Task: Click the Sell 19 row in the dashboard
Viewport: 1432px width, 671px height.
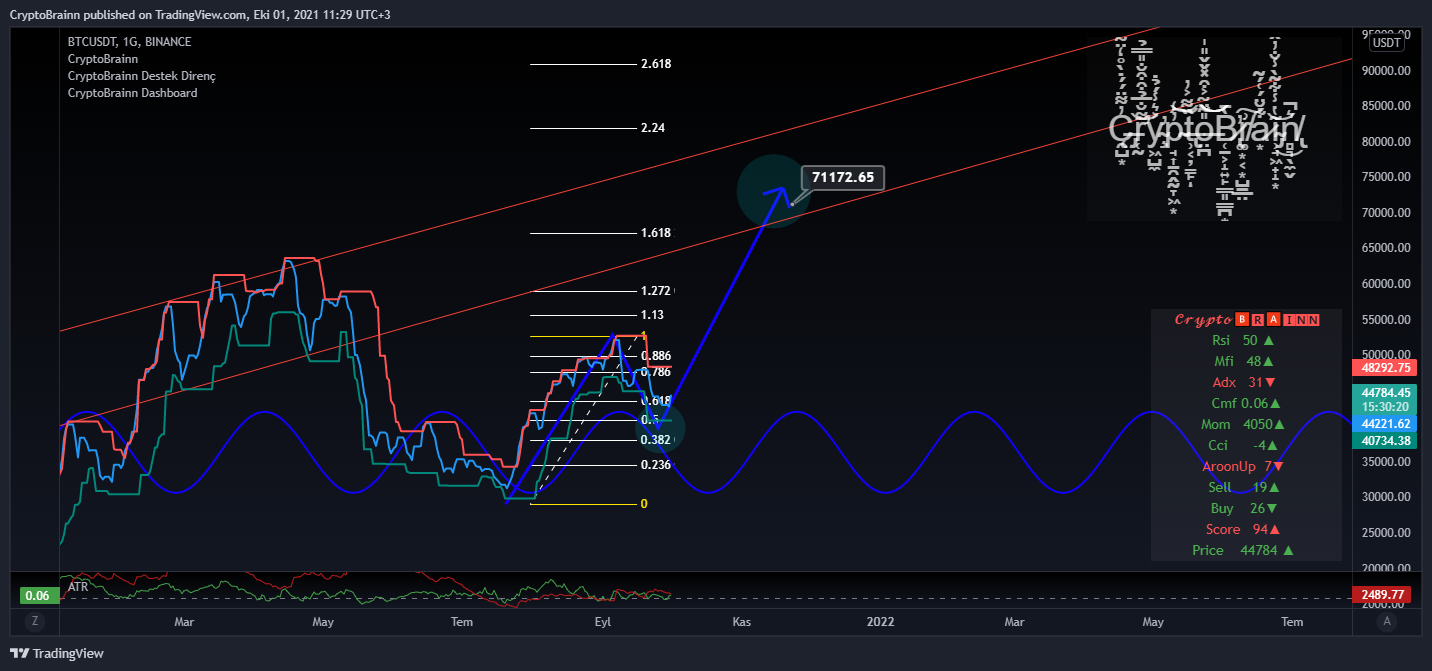Action: (1245, 487)
